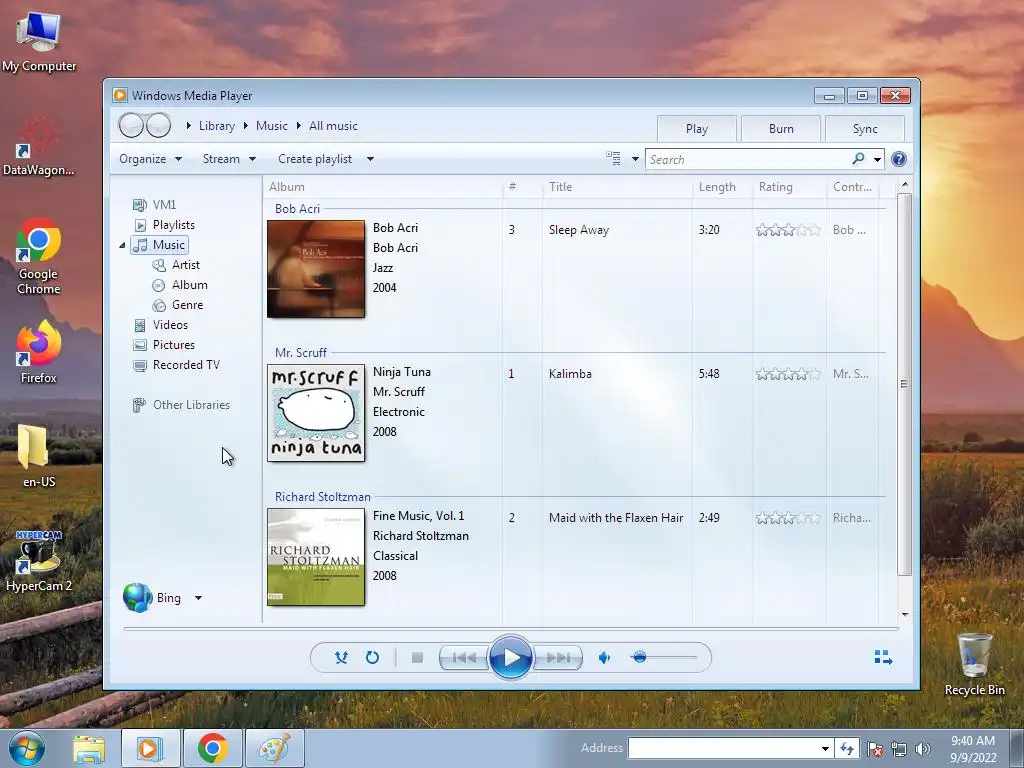Image resolution: width=1024 pixels, height=768 pixels.
Task: Click the volume slider handle
Action: click(640, 657)
